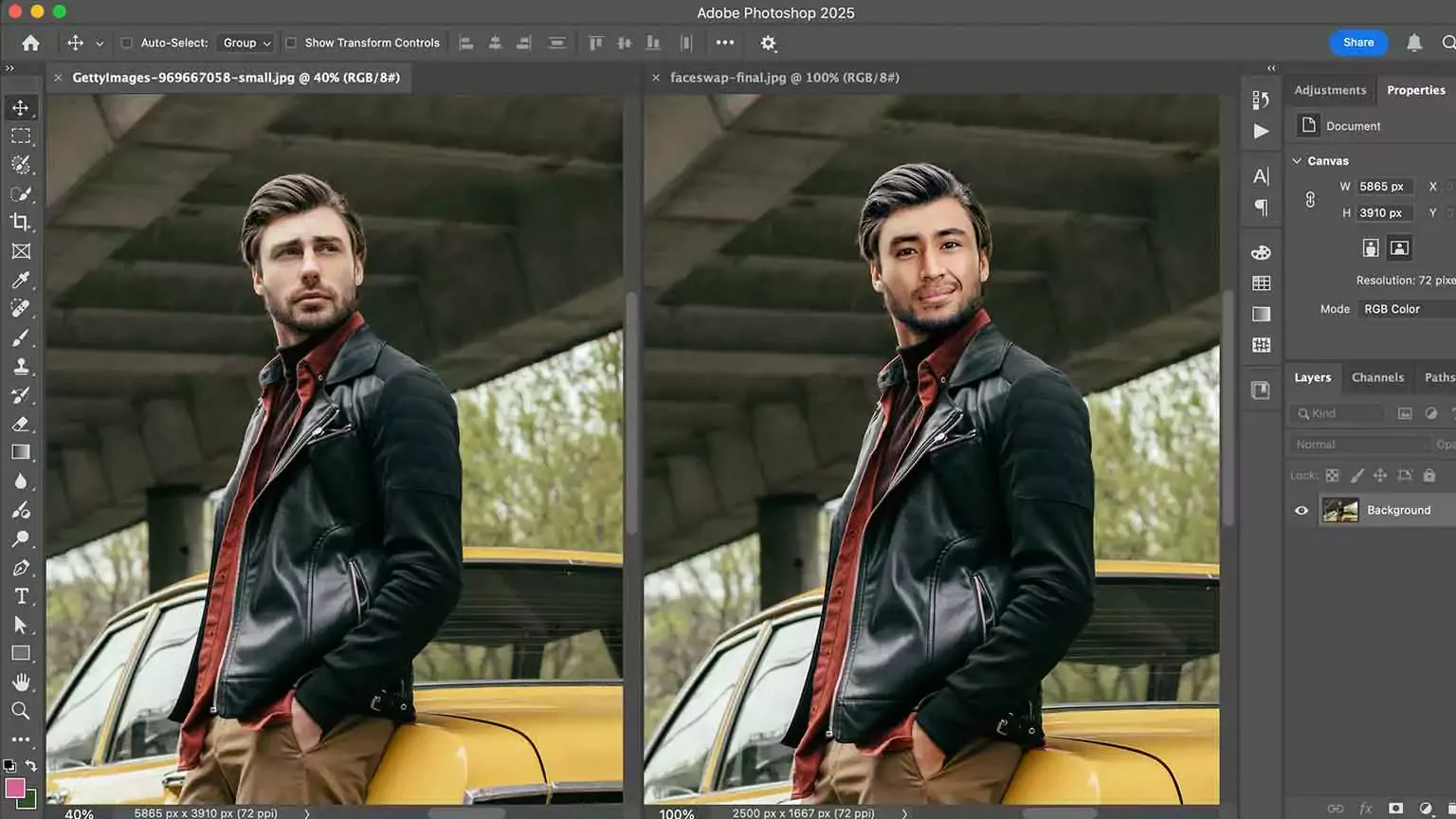The height and width of the screenshot is (819, 1456).
Task: Select the Crop tool
Action: point(21,222)
